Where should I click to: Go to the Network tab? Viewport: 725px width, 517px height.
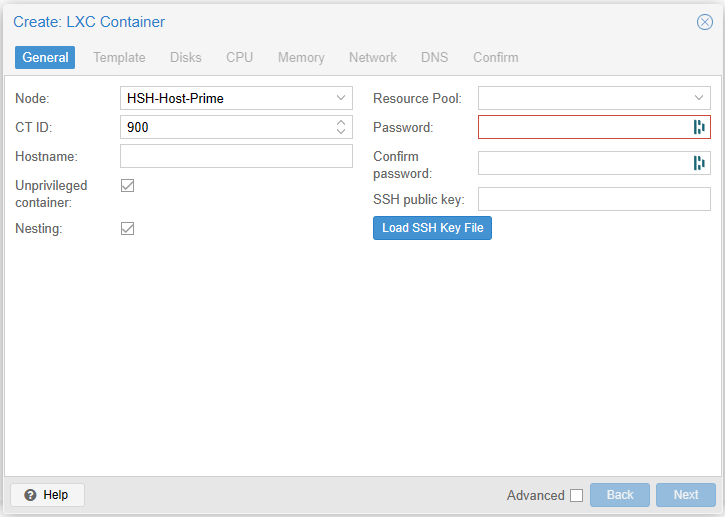click(372, 58)
